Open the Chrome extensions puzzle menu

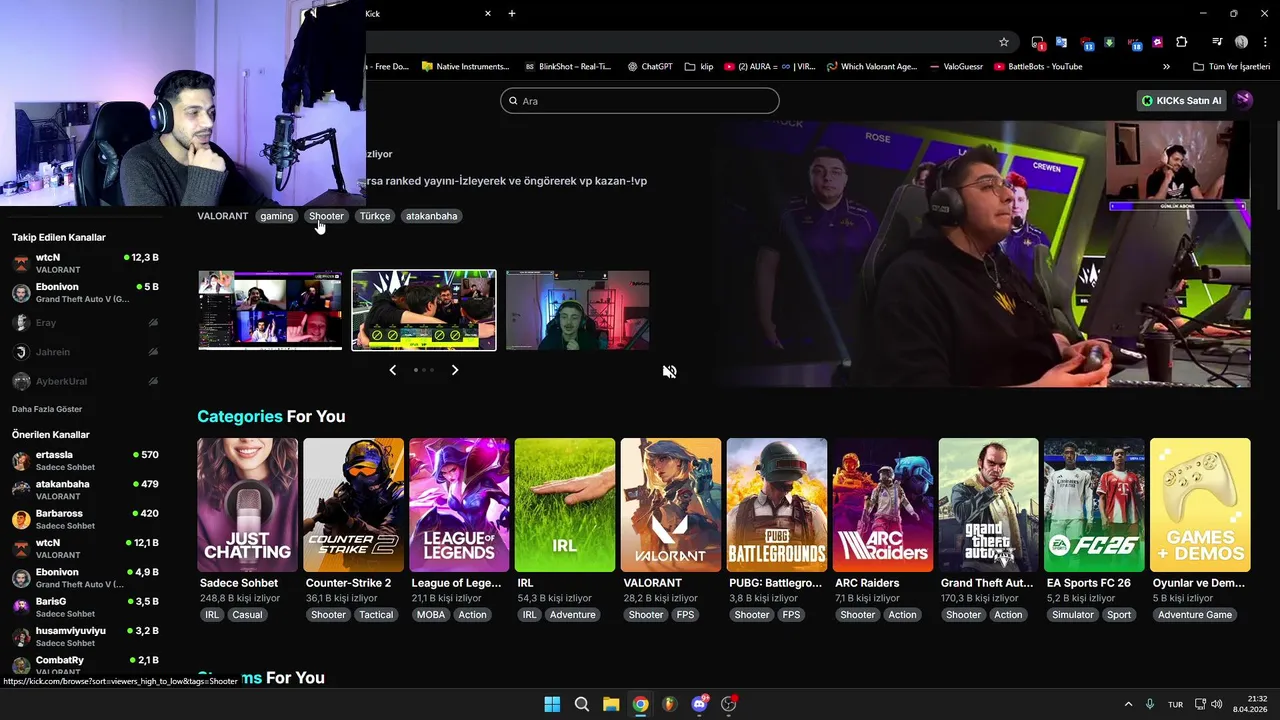[1181, 42]
